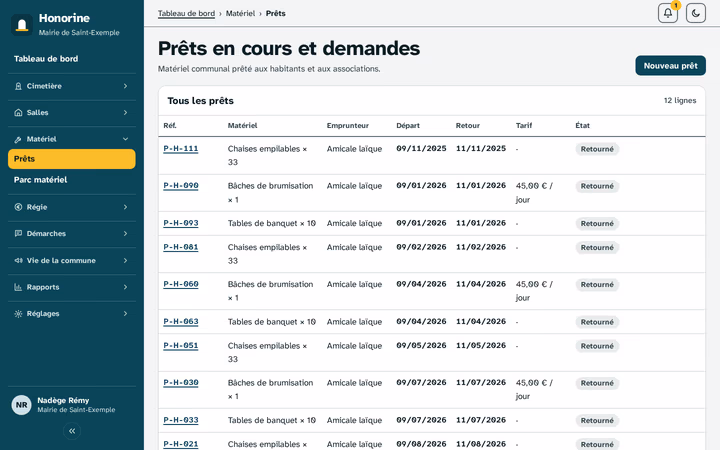
Task: Click the Retour column header
Action: tap(467, 125)
